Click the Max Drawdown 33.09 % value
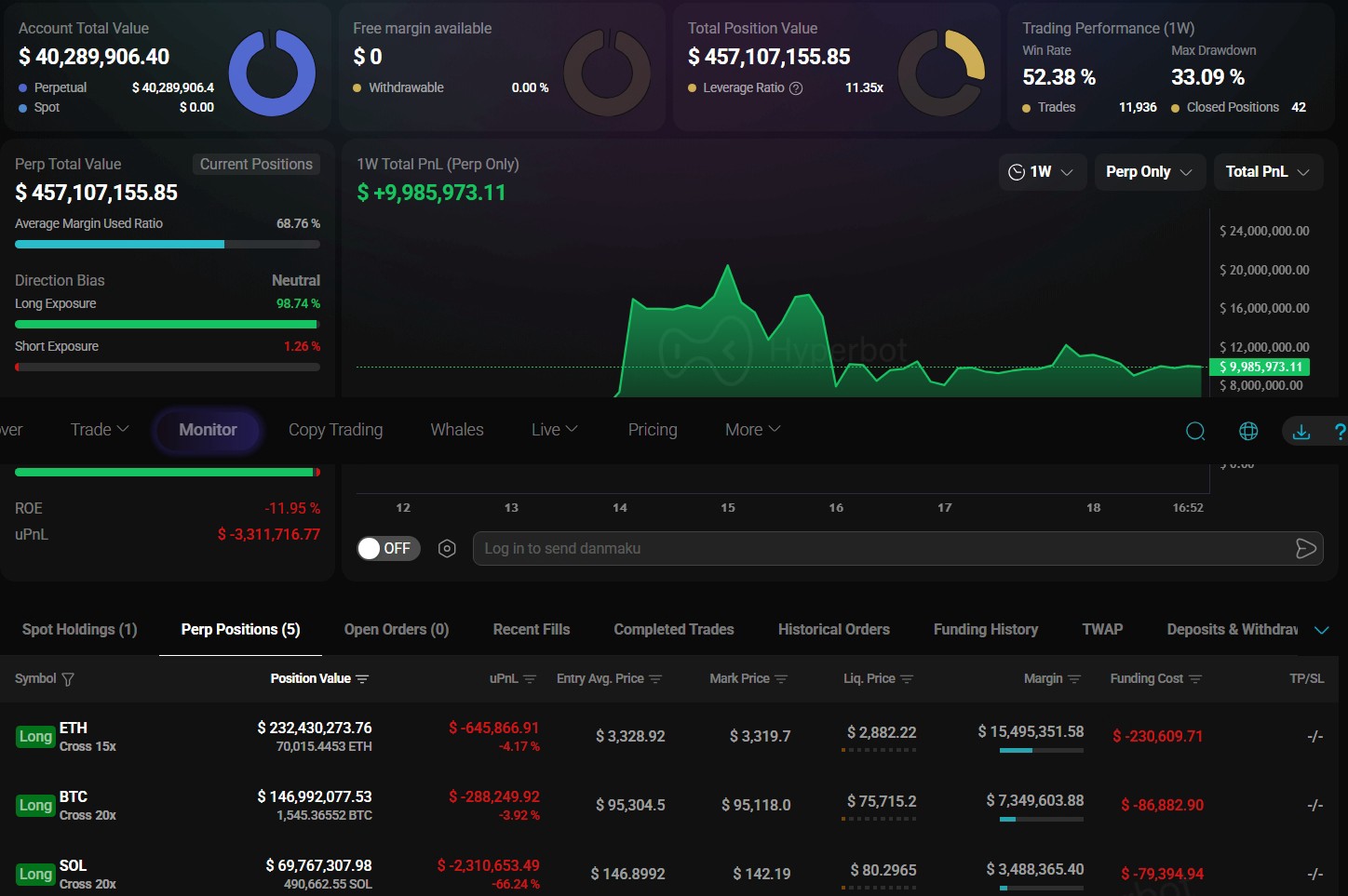Screen dimensions: 1348x896 (x=1207, y=77)
